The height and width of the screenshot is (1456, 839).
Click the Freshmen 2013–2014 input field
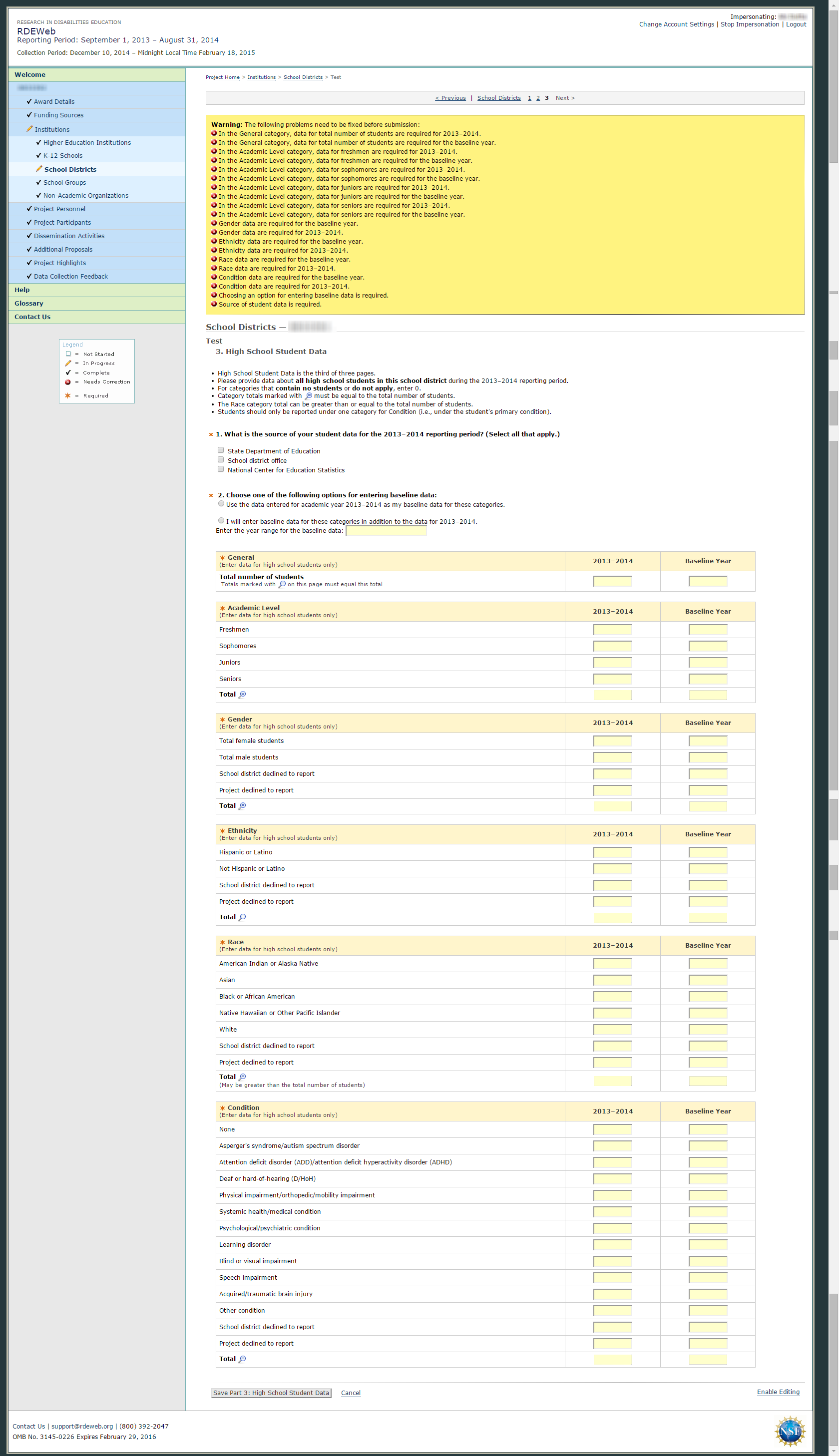tap(613, 630)
